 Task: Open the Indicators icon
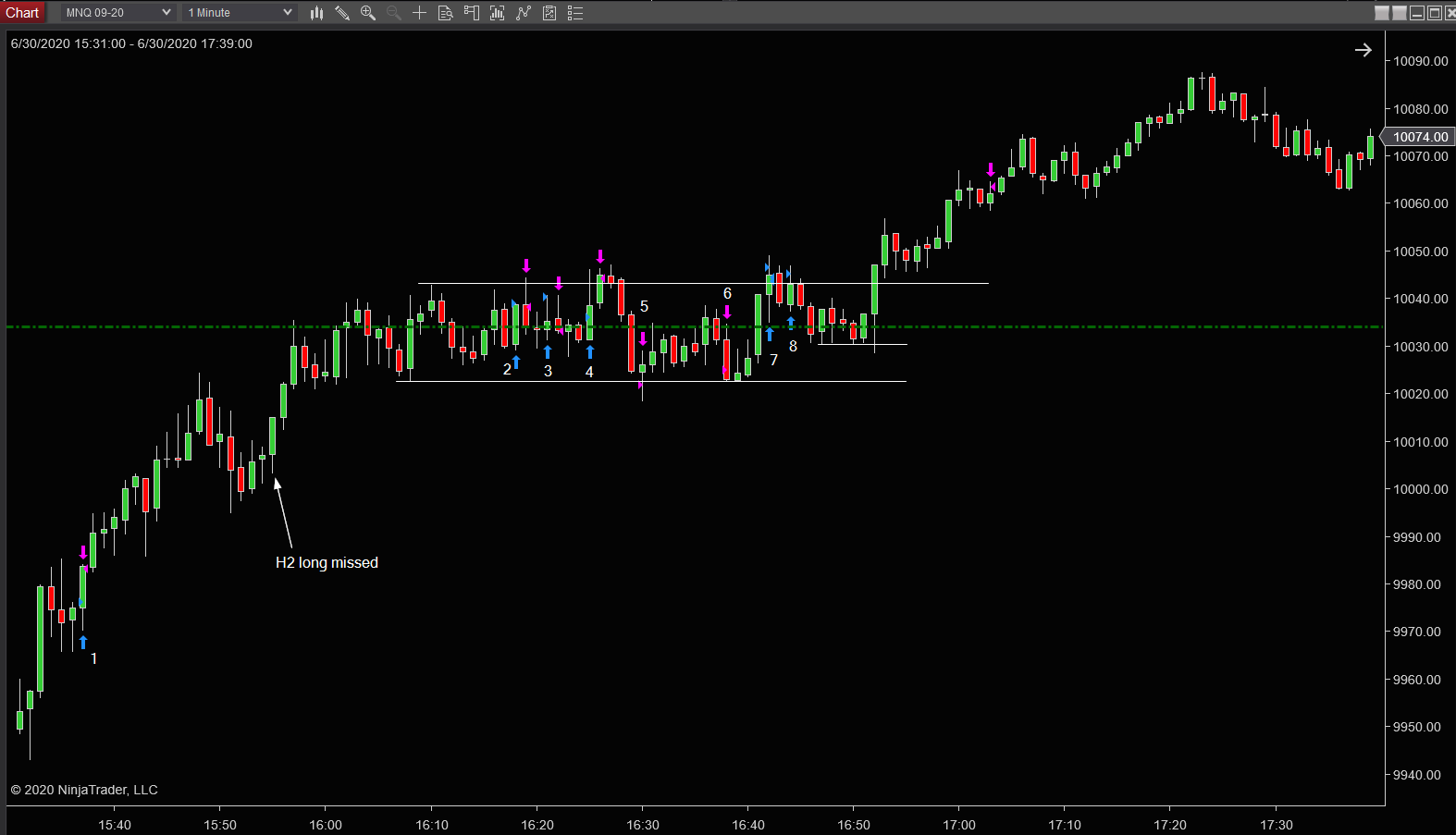point(524,12)
